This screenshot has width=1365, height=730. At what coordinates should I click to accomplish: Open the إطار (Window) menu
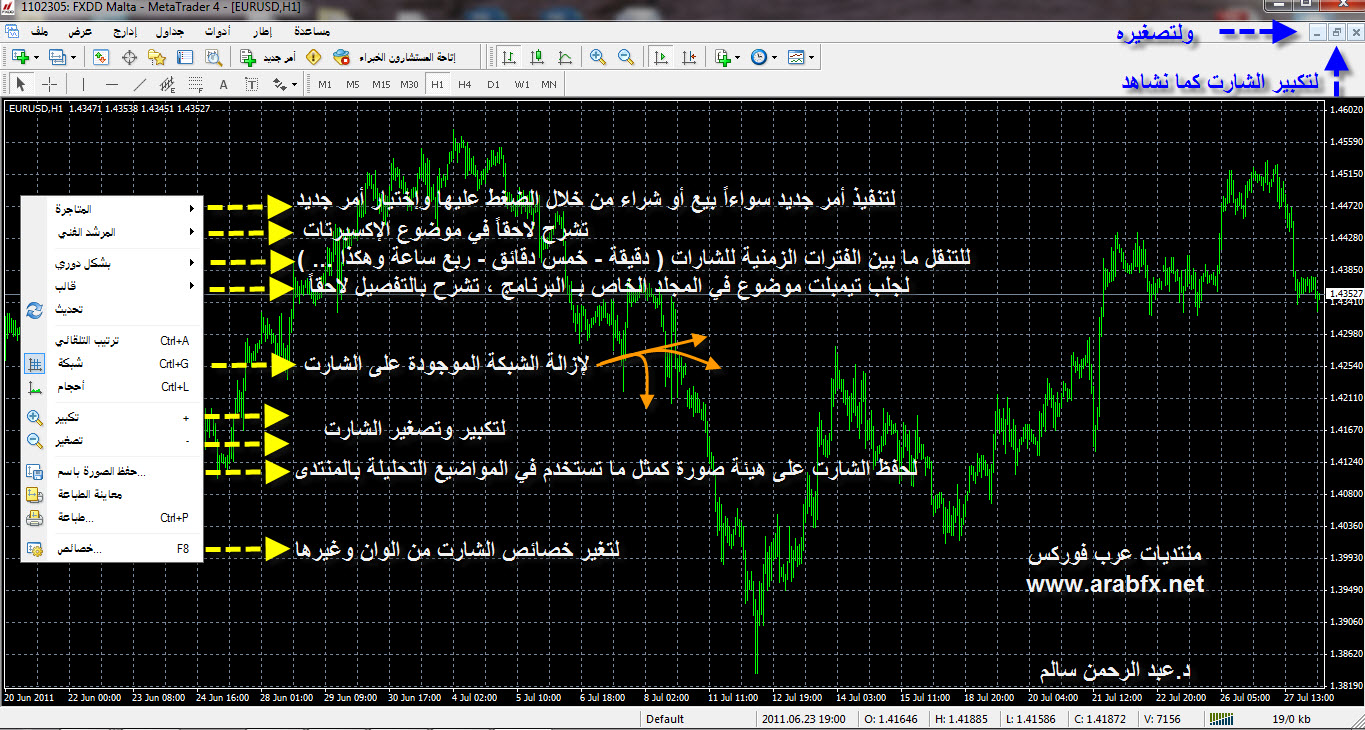263,31
